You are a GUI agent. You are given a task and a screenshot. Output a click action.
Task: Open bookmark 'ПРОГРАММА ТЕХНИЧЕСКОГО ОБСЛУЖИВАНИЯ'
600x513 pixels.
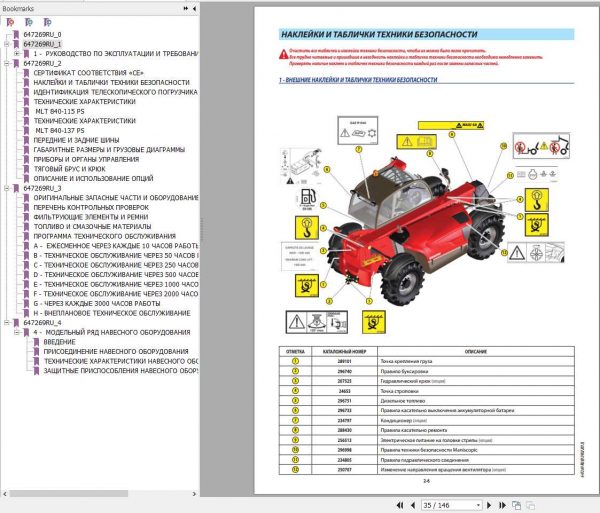(104, 236)
